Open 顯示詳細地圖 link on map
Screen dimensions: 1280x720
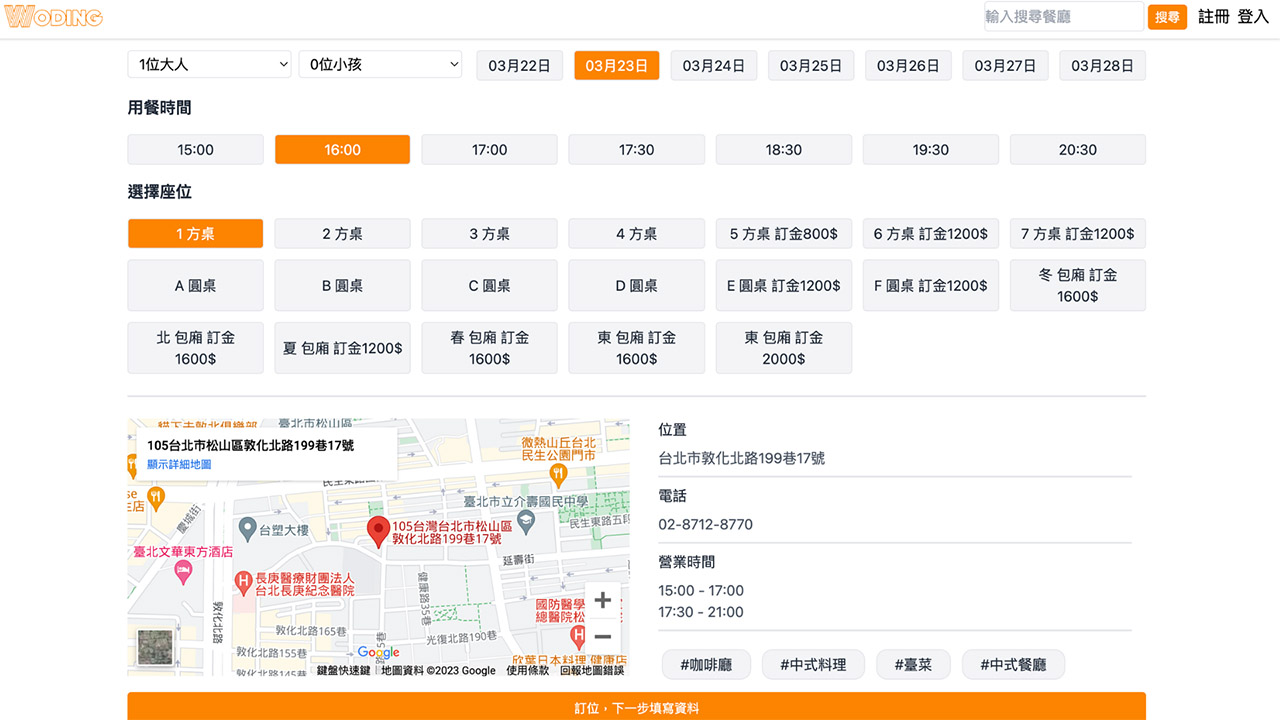(179, 464)
